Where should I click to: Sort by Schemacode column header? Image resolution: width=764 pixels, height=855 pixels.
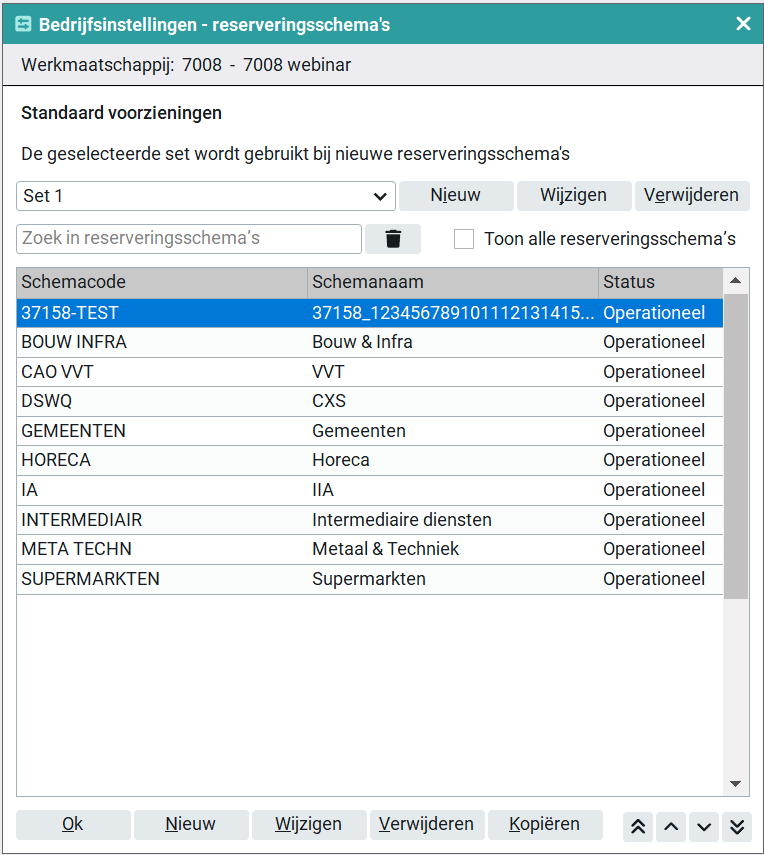[x=161, y=282]
